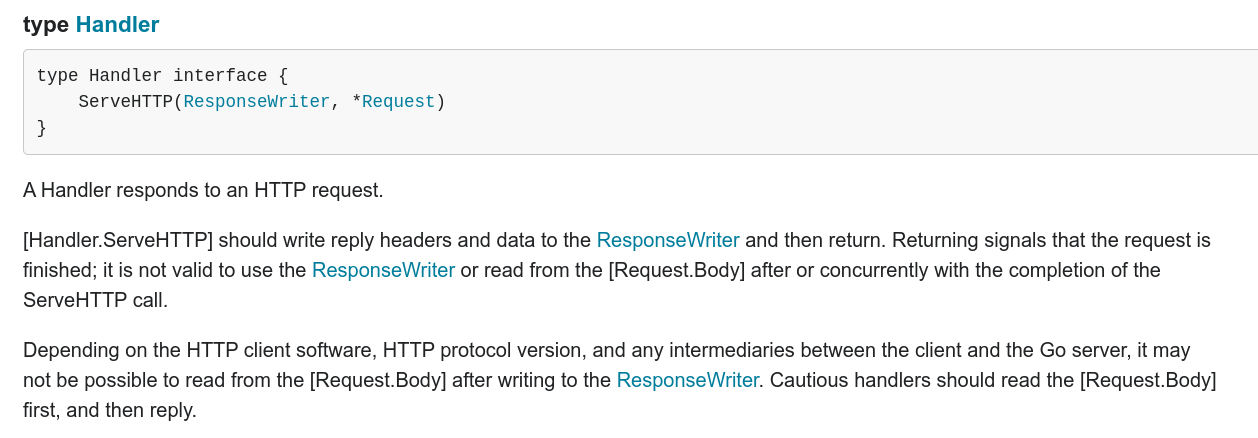Screen dimensions: 1258x438
Task: Click the word 'type' in the heading
Action: [x=46, y=25]
